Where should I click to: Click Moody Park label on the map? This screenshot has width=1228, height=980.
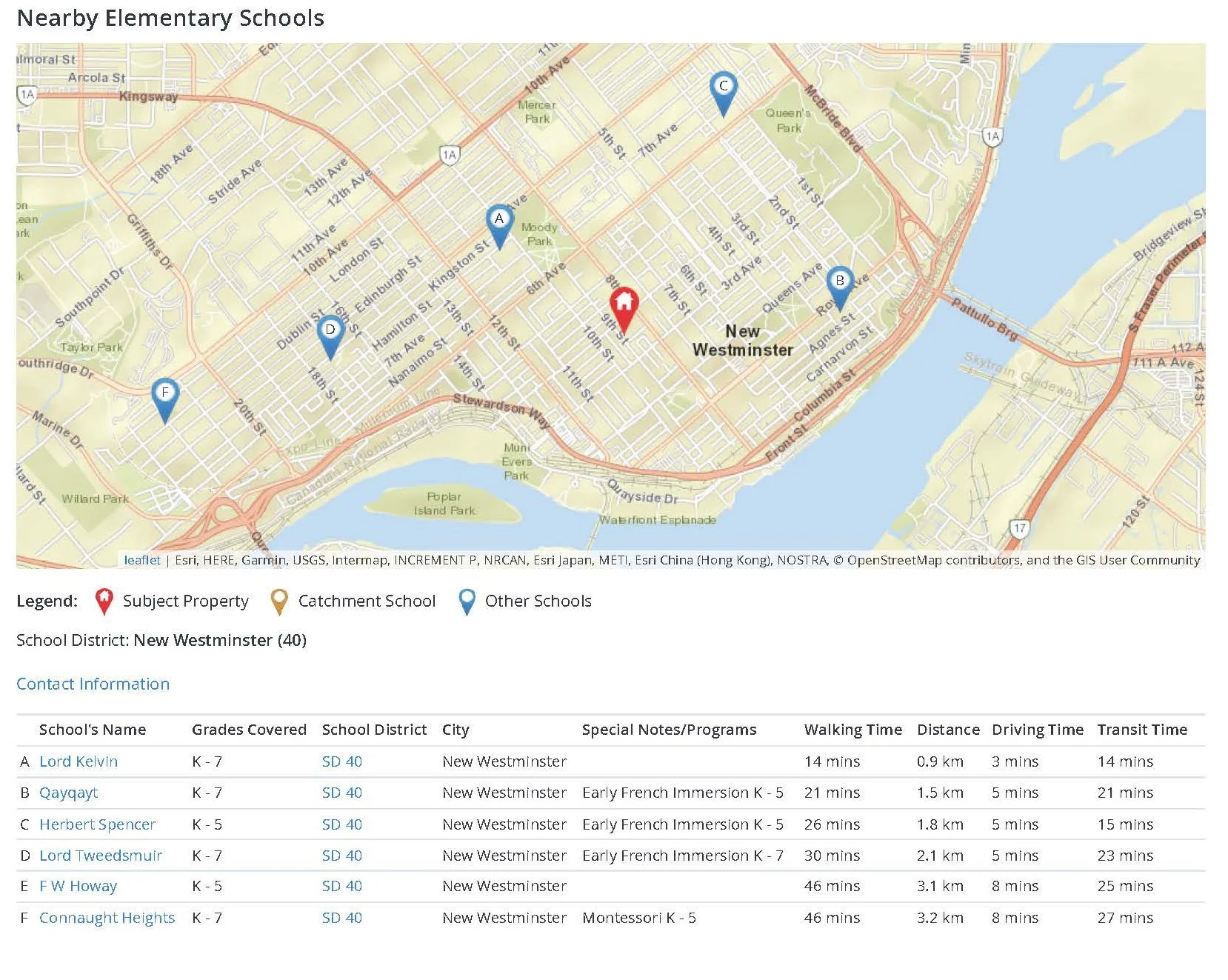(x=539, y=234)
